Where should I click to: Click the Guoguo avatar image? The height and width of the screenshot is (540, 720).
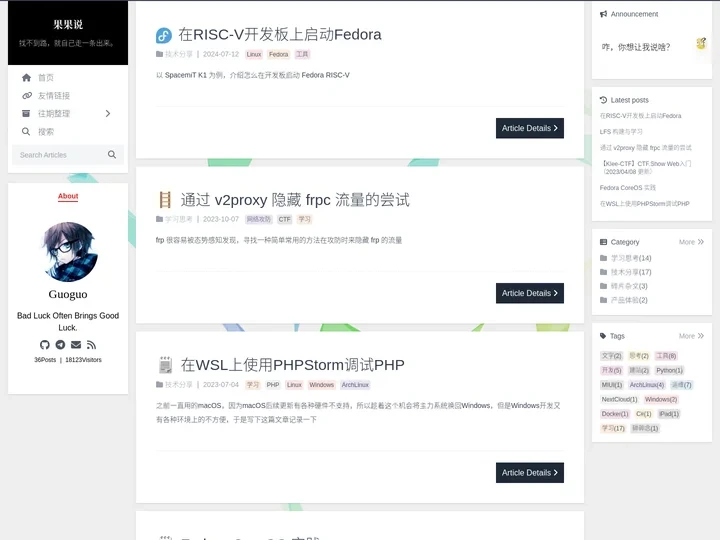pyautogui.click(x=68, y=251)
